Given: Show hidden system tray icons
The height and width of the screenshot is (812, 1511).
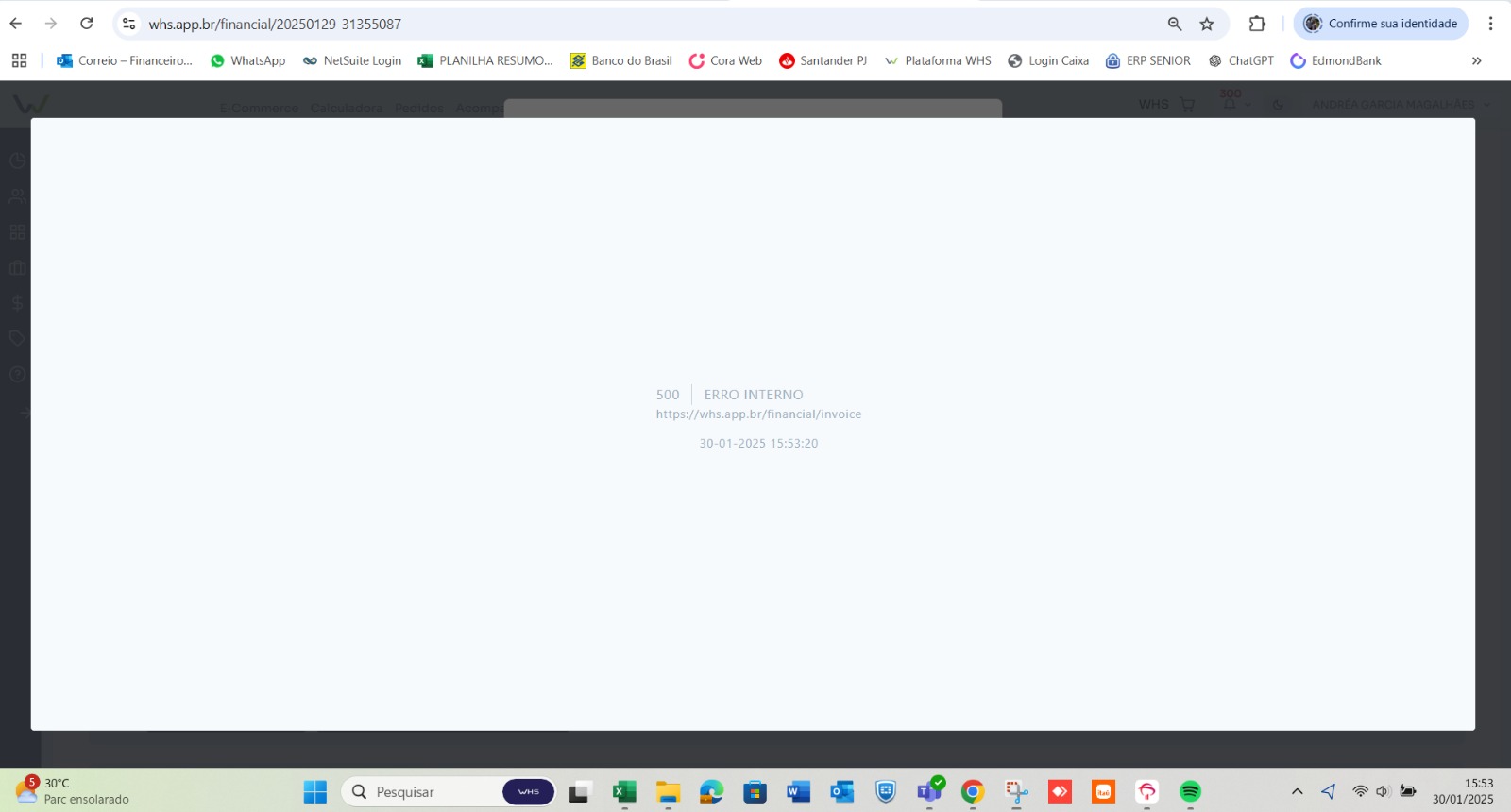Looking at the screenshot, I should (x=1297, y=791).
